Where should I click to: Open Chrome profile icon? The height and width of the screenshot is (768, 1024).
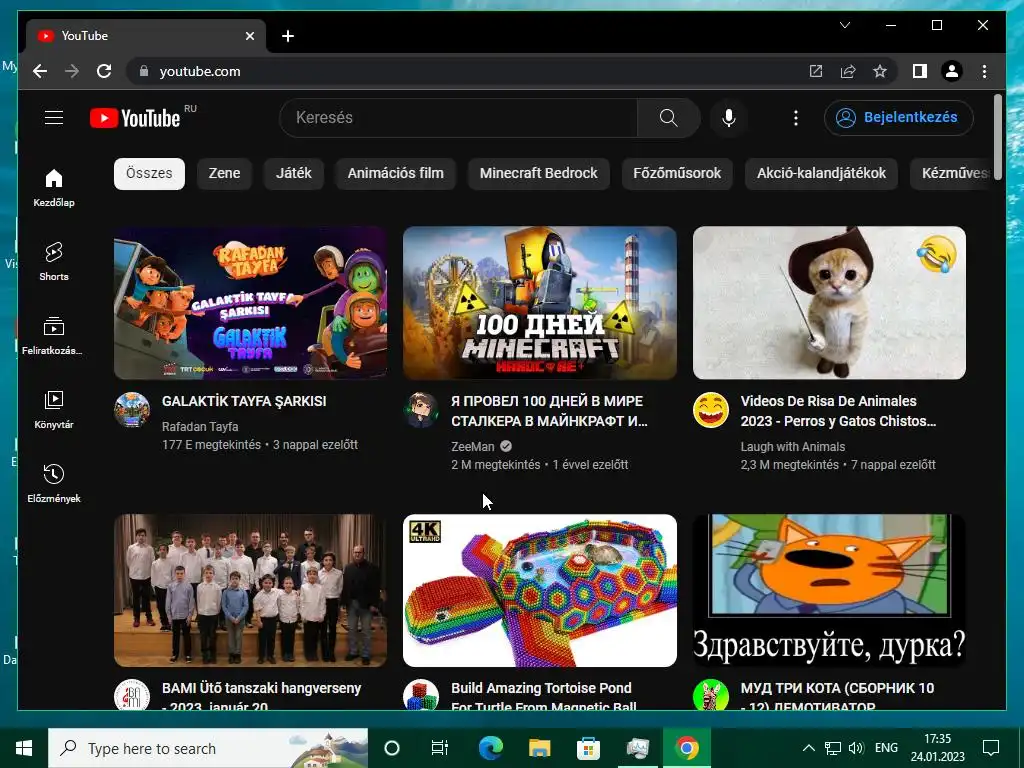(952, 71)
